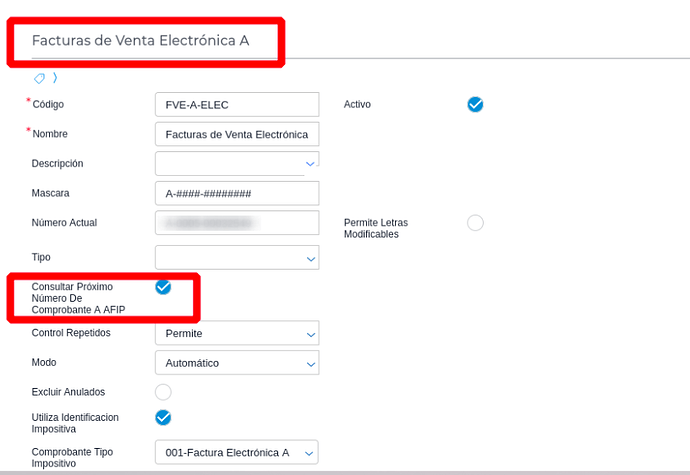Uncheck the Activo checkbox
690x475 pixels.
475,104
